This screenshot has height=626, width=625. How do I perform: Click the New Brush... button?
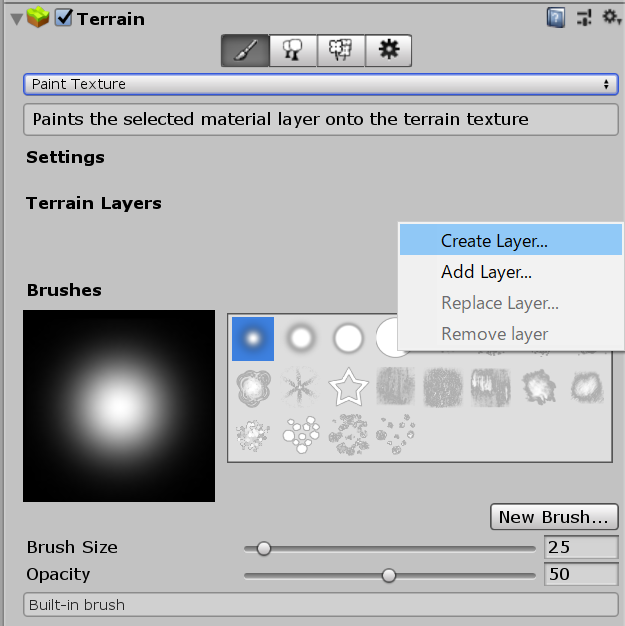(x=554, y=517)
